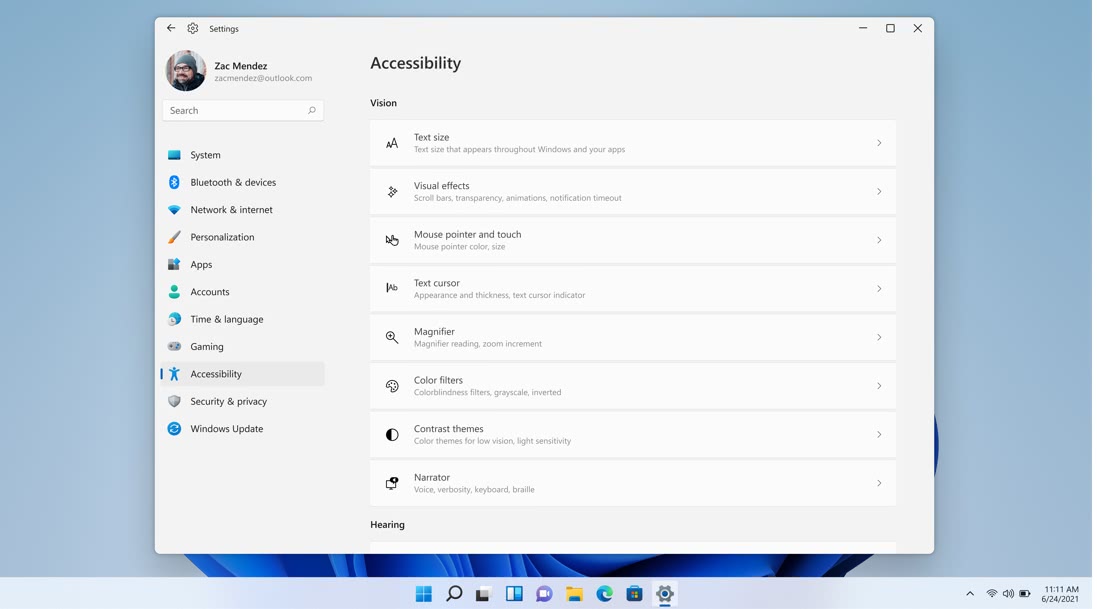
Task: Open Task View from taskbar
Action: coord(483,594)
